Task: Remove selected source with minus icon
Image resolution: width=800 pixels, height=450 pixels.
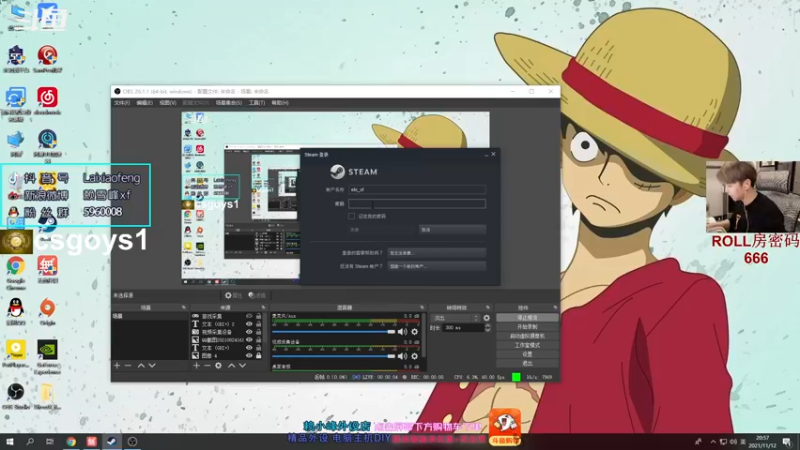Action: [x=207, y=366]
